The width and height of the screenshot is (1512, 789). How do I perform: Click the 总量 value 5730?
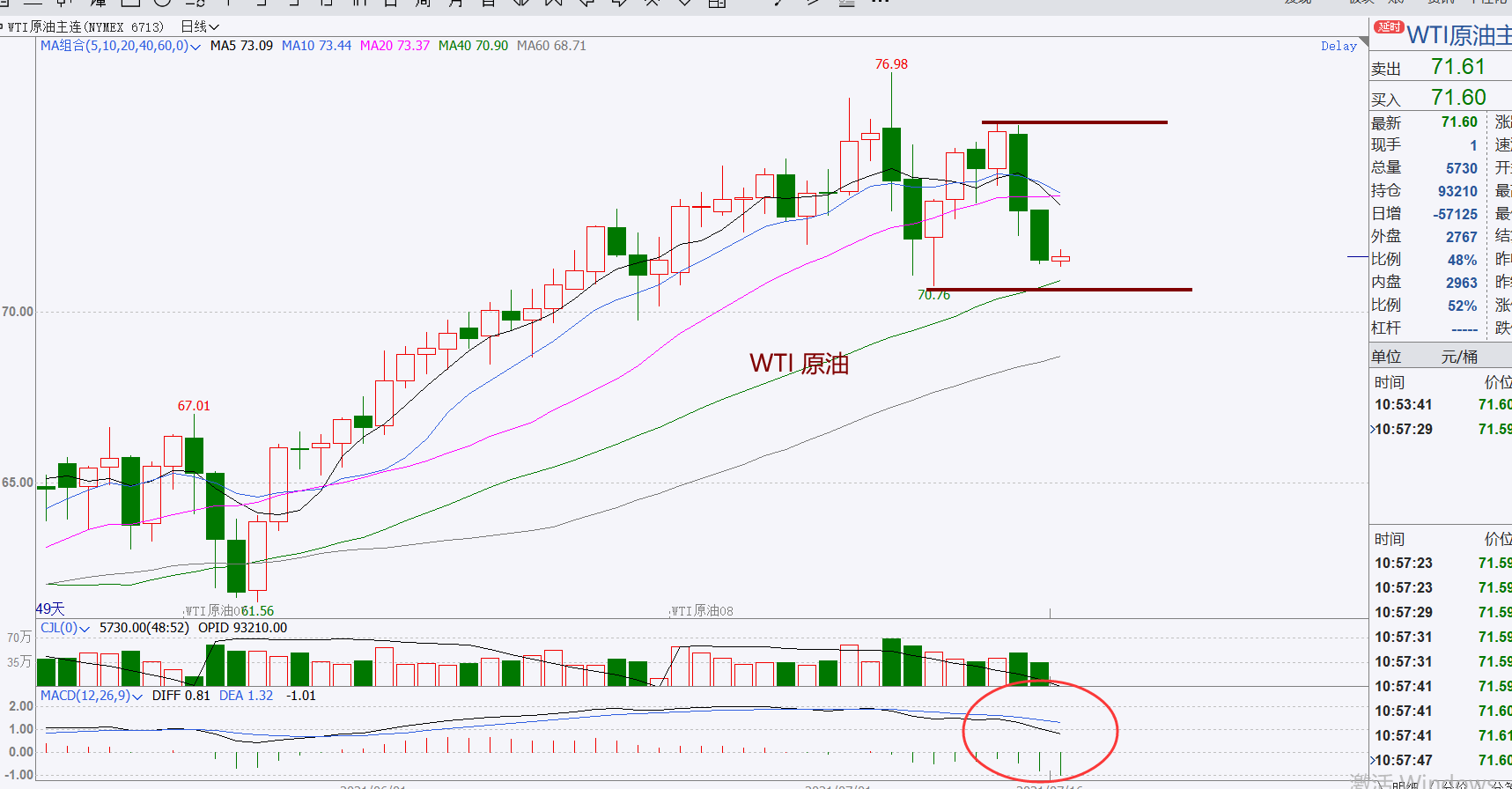[x=1462, y=168]
